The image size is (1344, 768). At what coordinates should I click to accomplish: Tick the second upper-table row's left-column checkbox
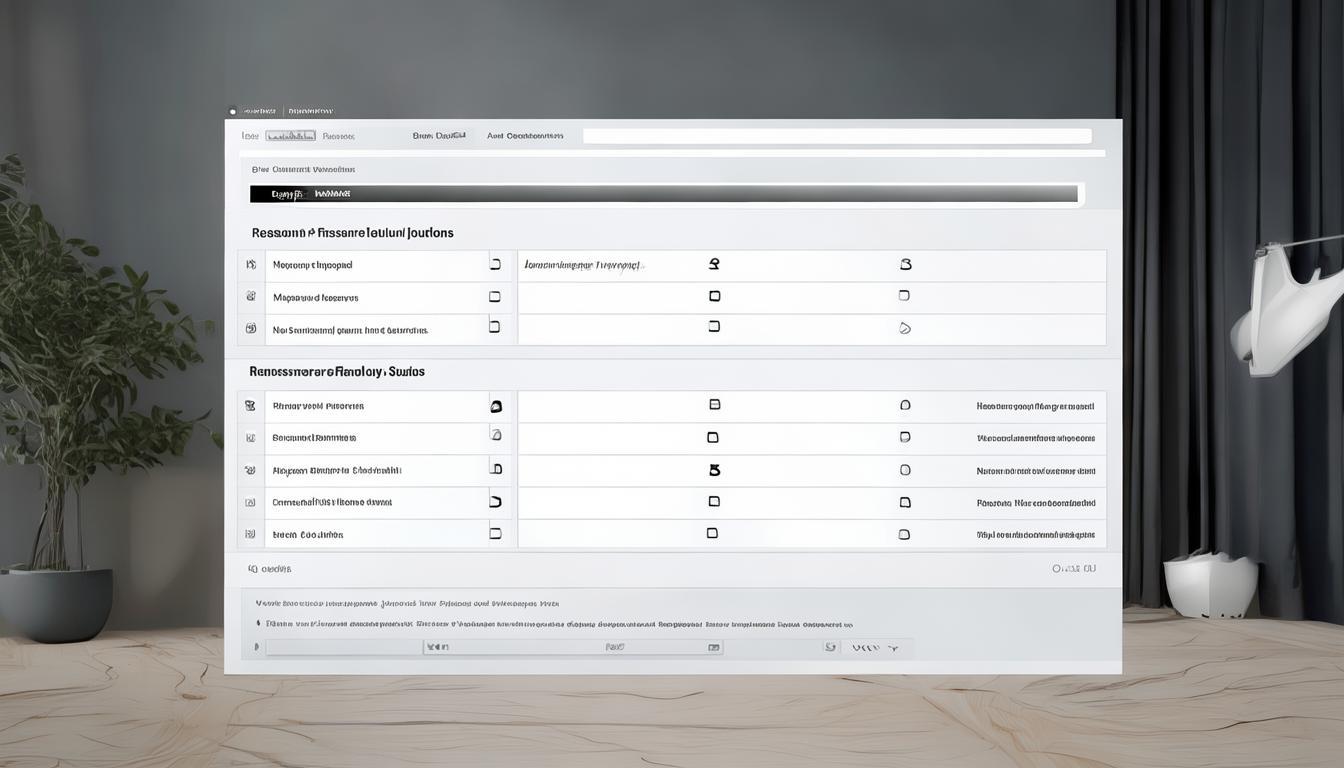pos(494,297)
